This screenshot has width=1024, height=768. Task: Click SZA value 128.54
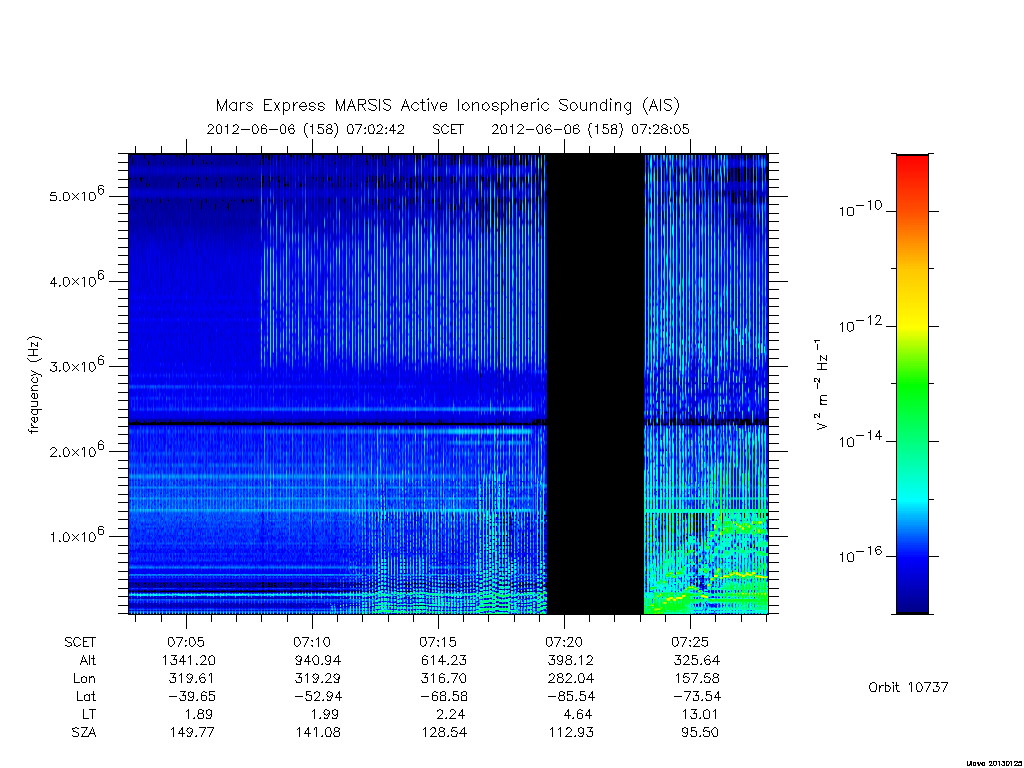[x=444, y=733]
